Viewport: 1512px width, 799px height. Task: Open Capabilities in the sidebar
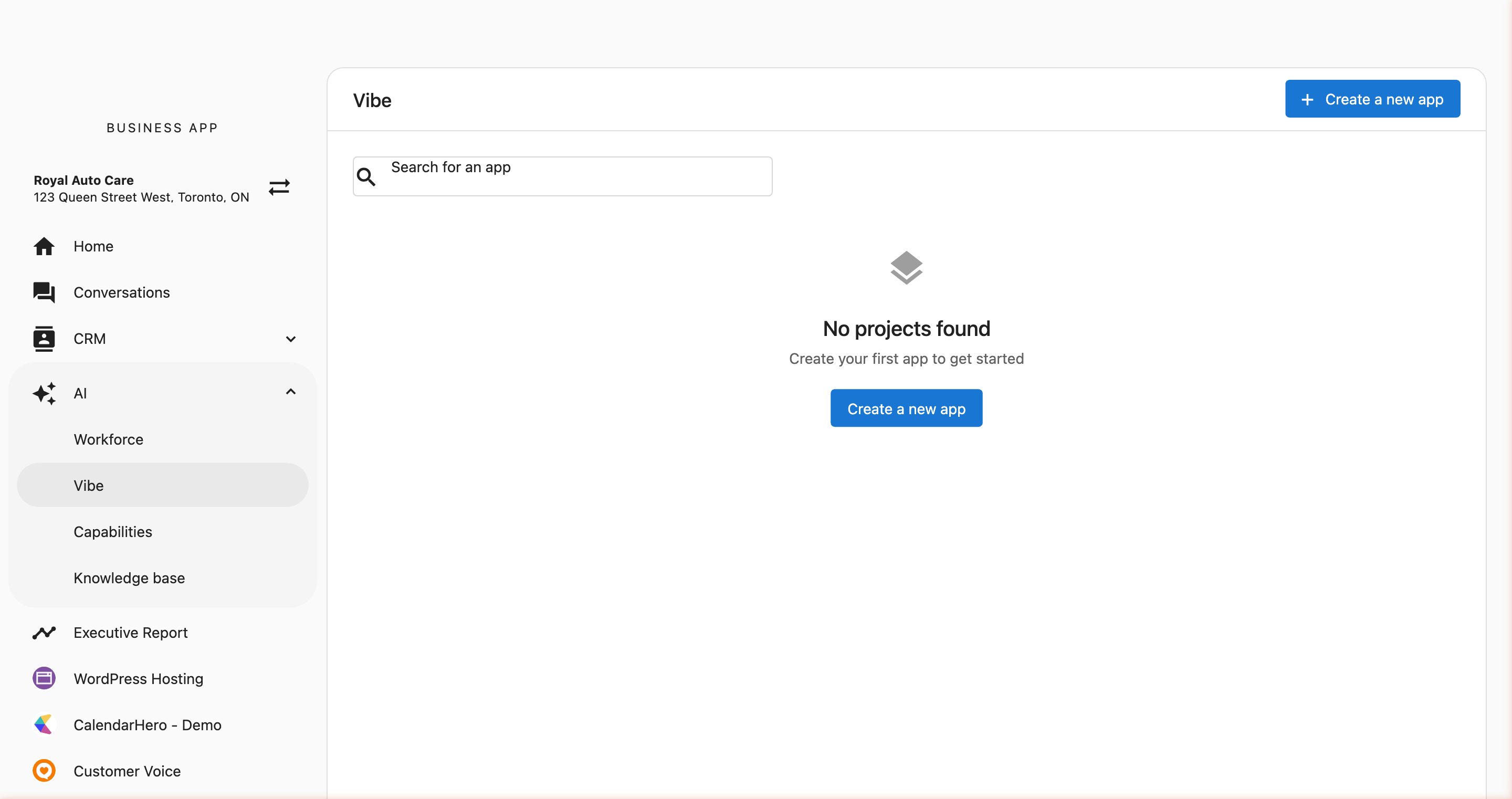[x=113, y=532]
